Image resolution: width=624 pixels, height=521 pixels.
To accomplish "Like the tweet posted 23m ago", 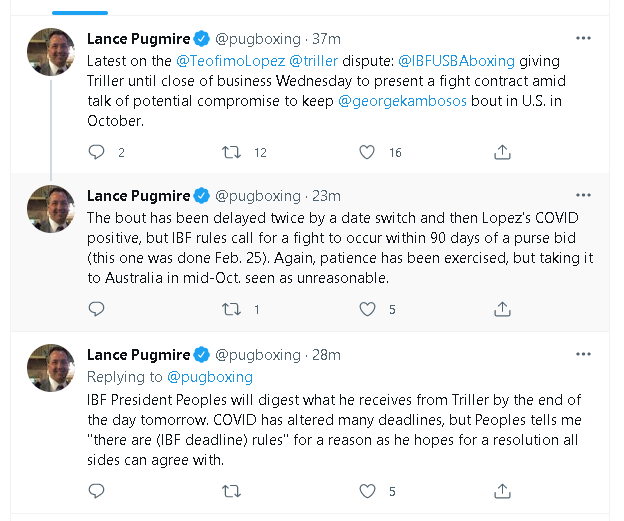I will coord(367,309).
